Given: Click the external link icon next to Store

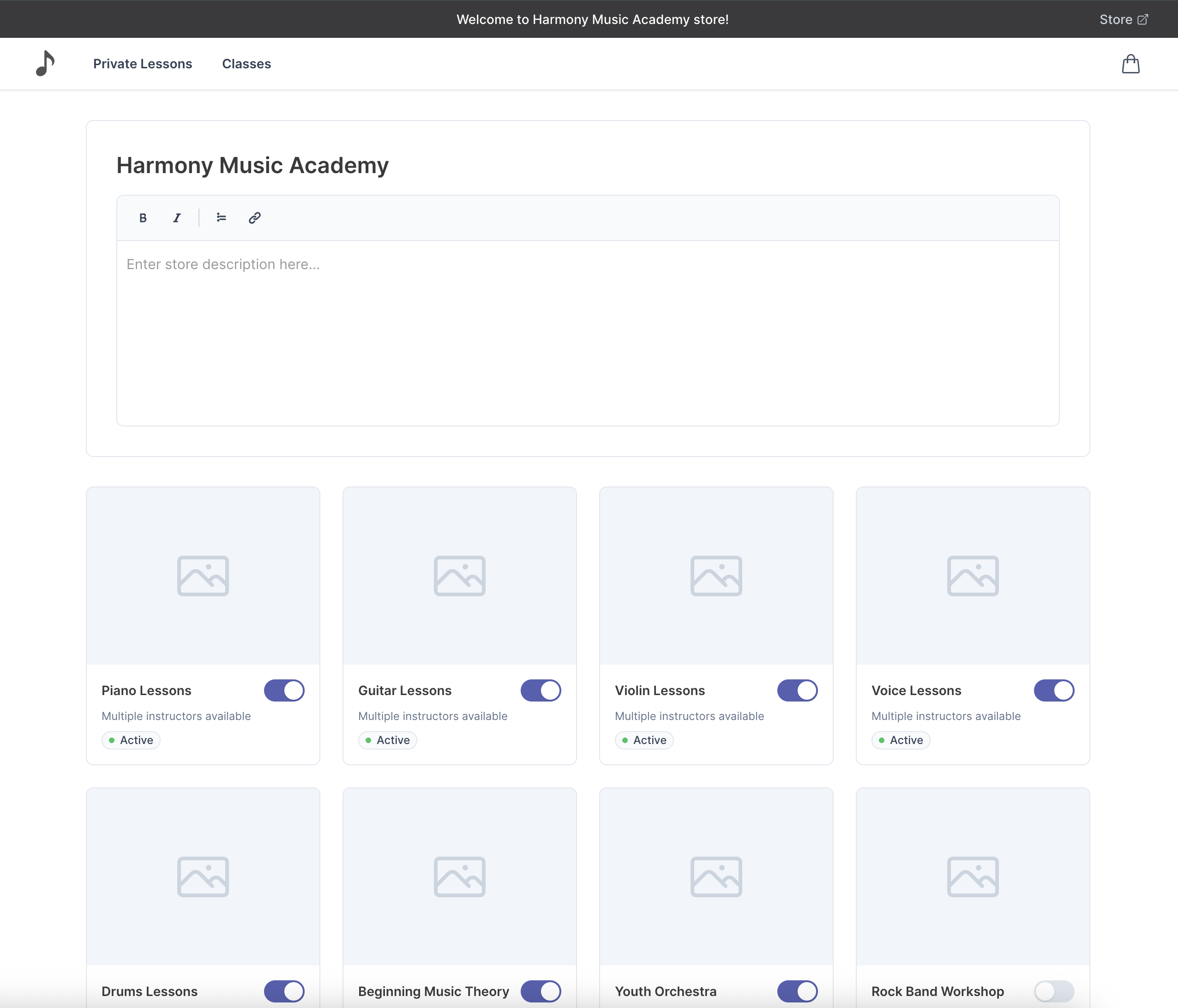Looking at the screenshot, I should (x=1143, y=19).
